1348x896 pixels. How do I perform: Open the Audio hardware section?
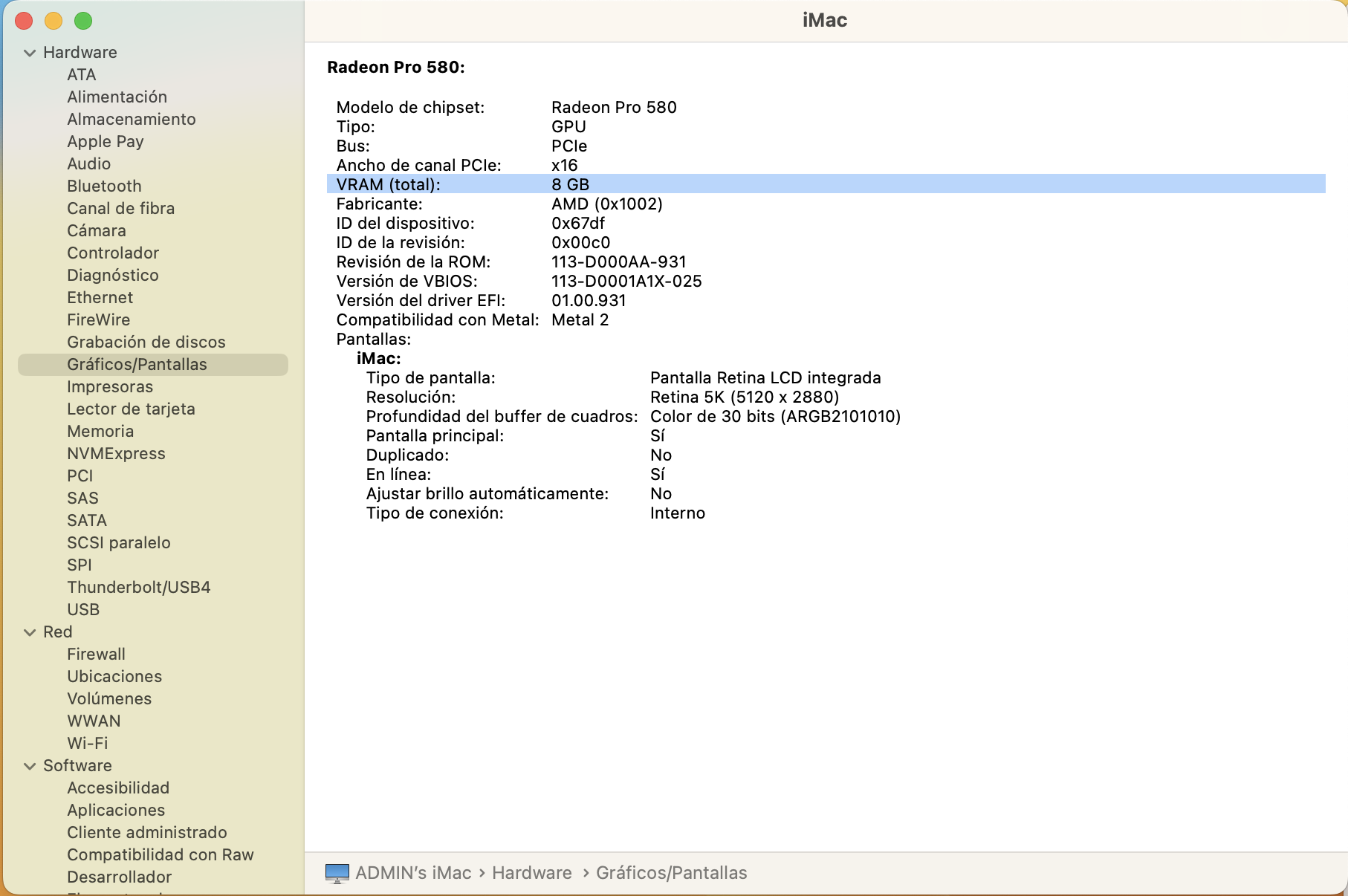pos(88,163)
